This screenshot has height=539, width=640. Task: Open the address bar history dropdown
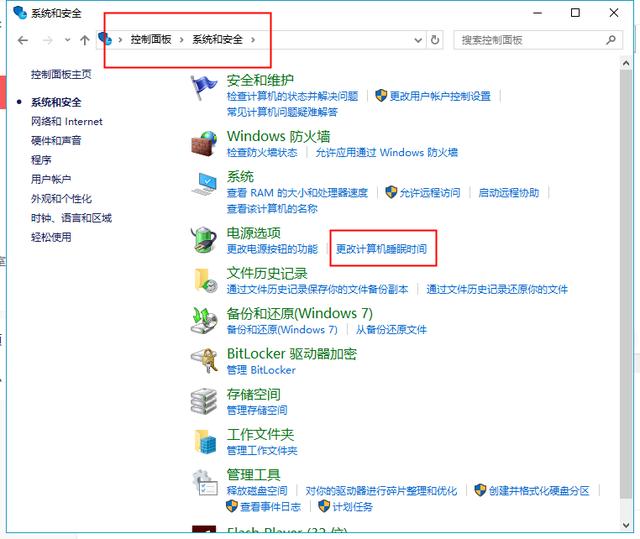[x=418, y=40]
